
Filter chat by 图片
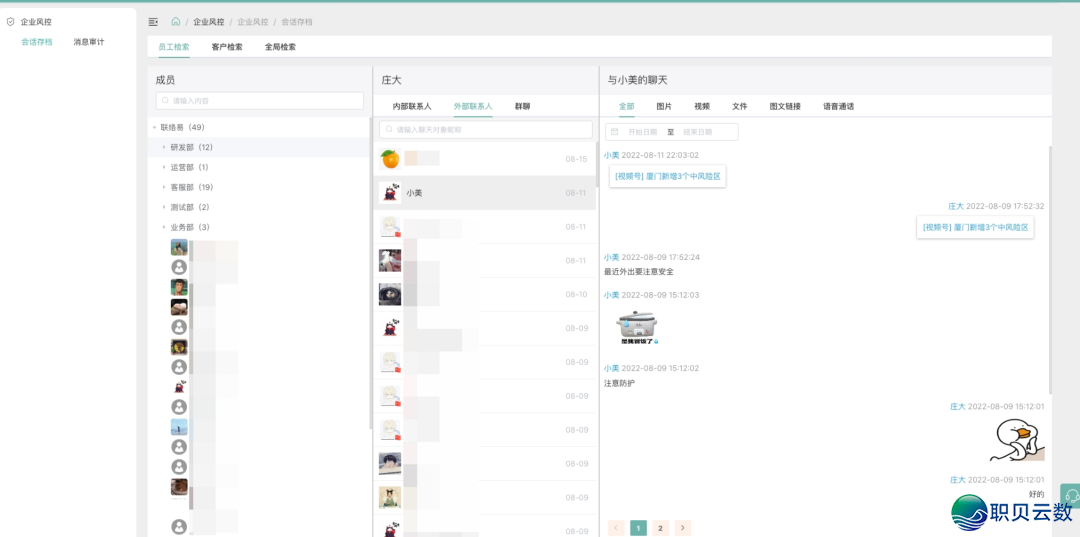pos(664,107)
